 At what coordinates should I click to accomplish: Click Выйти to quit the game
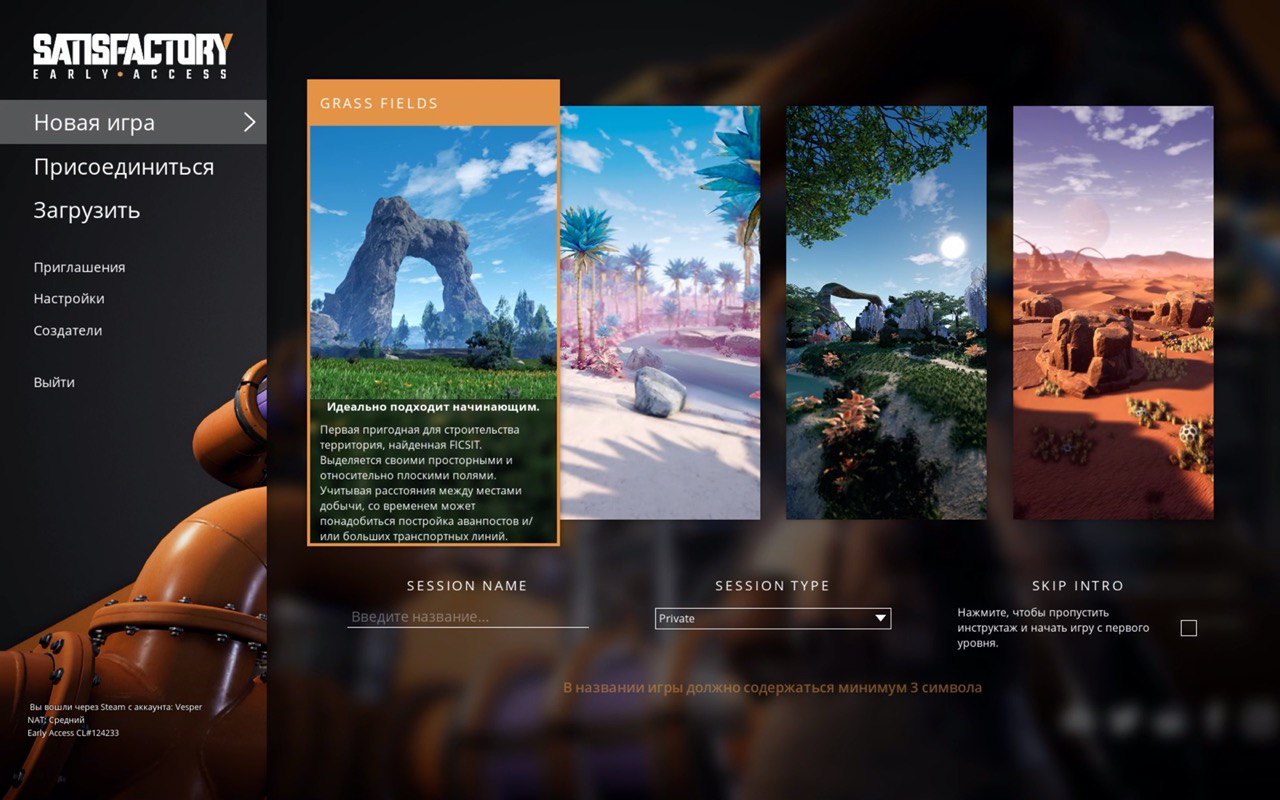point(54,382)
